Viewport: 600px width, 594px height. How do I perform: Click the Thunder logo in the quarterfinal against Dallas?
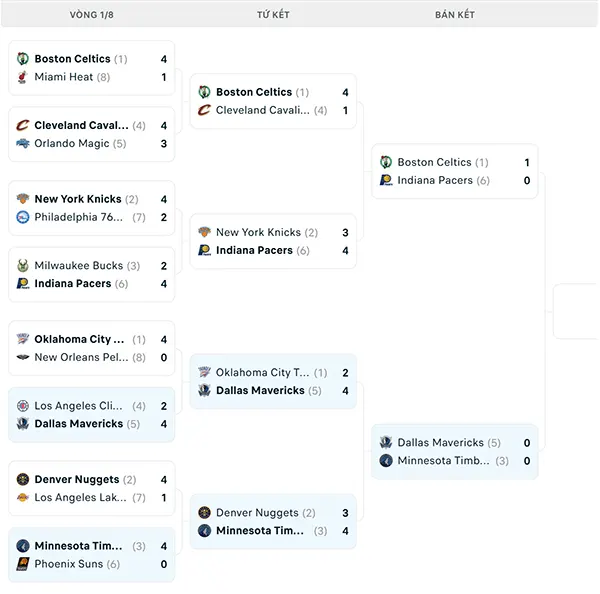204,372
